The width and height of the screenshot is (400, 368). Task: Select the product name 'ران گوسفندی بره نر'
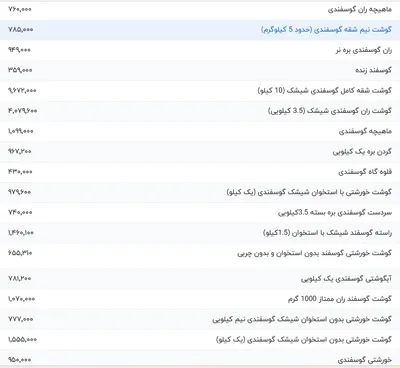(x=364, y=50)
